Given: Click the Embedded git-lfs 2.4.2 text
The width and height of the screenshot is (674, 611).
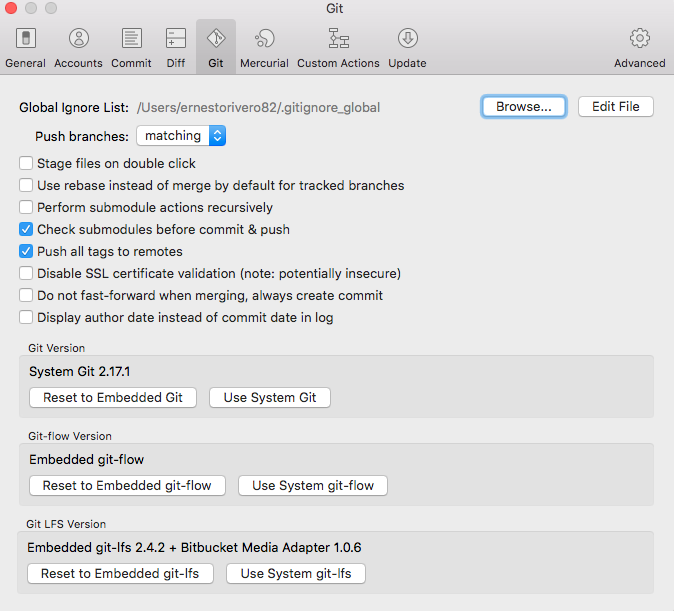Looking at the screenshot, I should [194, 548].
